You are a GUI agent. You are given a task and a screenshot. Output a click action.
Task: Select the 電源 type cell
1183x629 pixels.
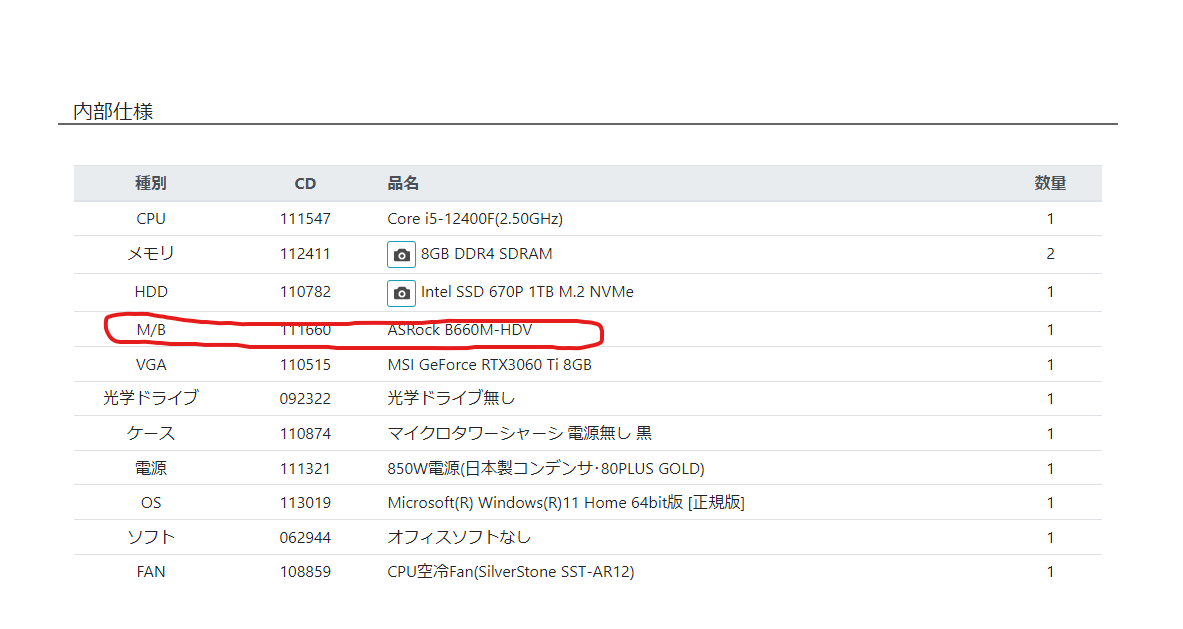tap(151, 468)
